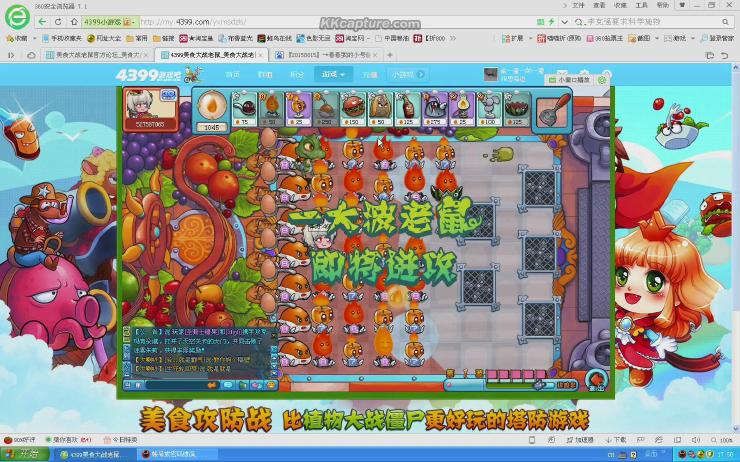Click the page vertical scrollbar
This screenshot has width=740, height=462.
pos(736,248)
